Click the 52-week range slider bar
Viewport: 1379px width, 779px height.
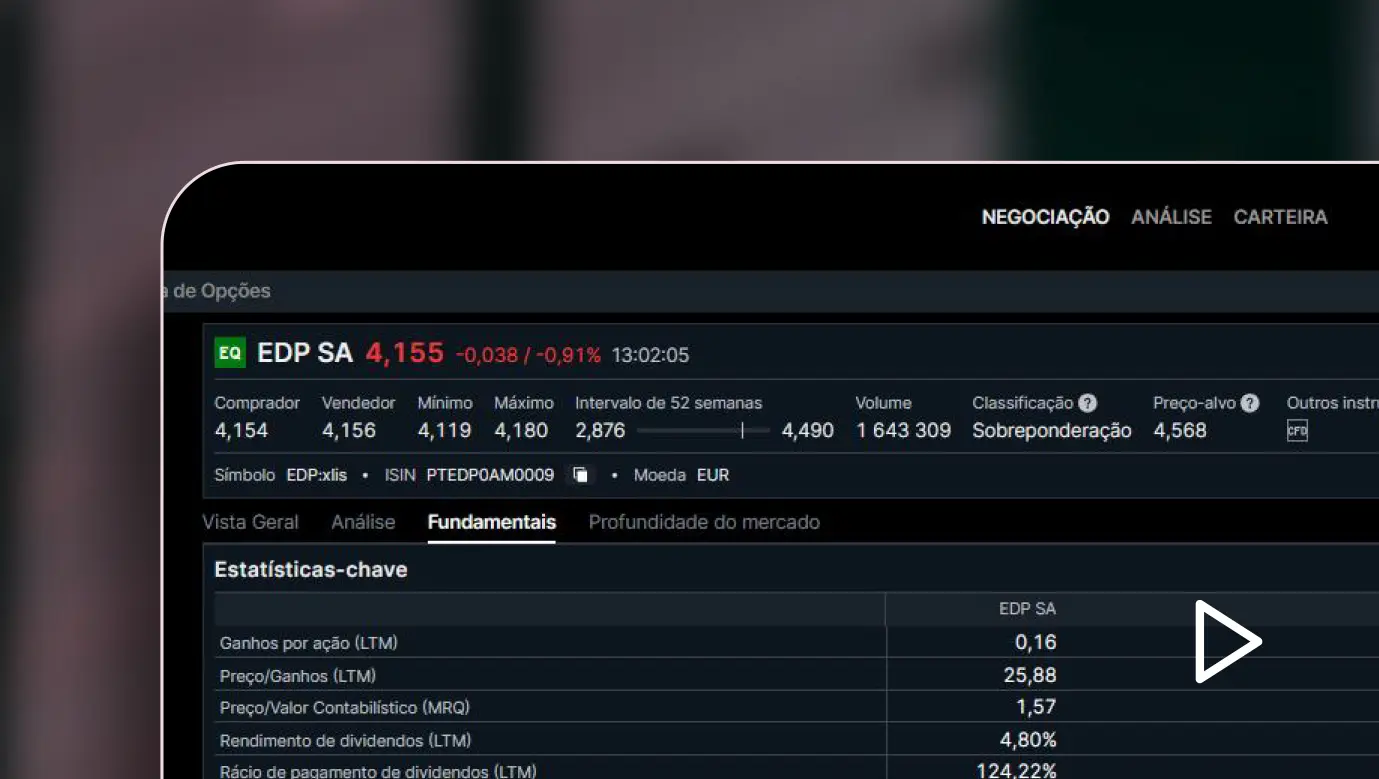[x=703, y=431]
